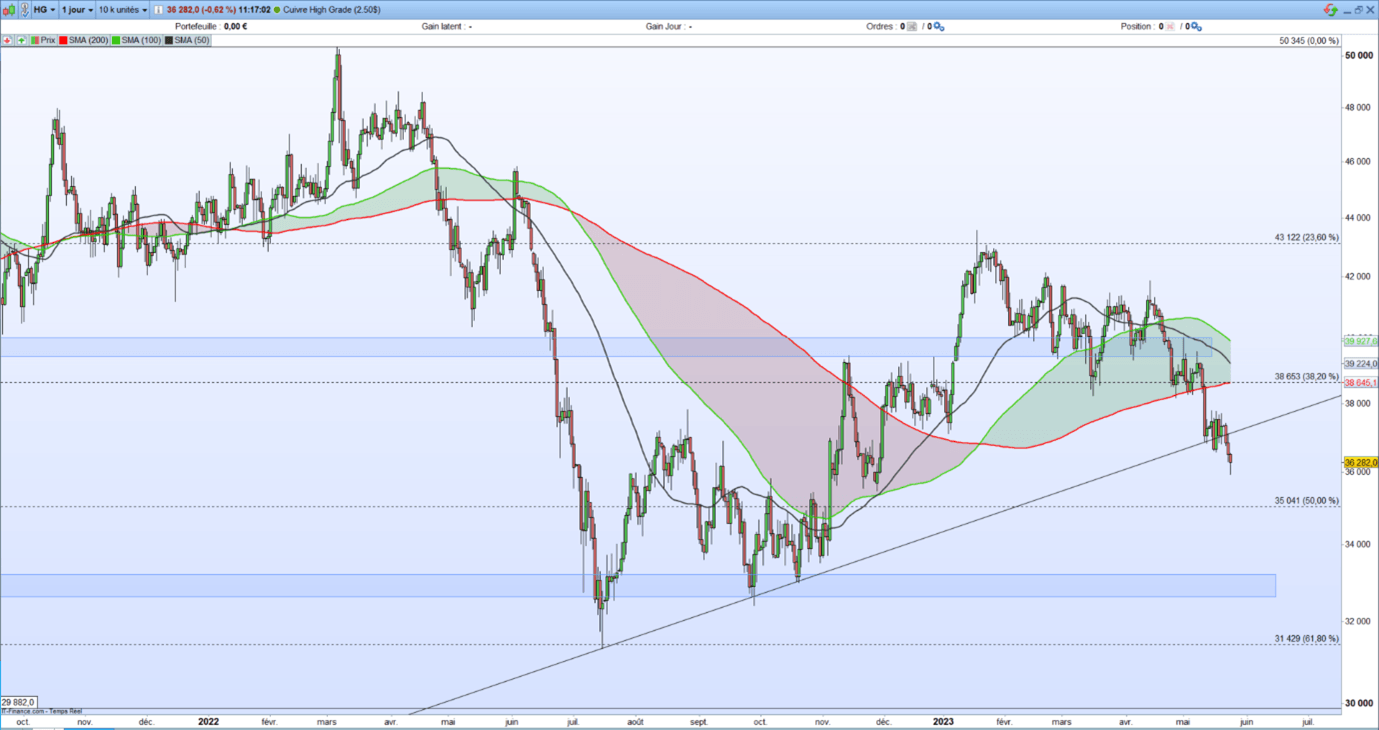This screenshot has width=1379, height=730.
Task: Click the 2022 year label on time axis
Action: (x=209, y=721)
